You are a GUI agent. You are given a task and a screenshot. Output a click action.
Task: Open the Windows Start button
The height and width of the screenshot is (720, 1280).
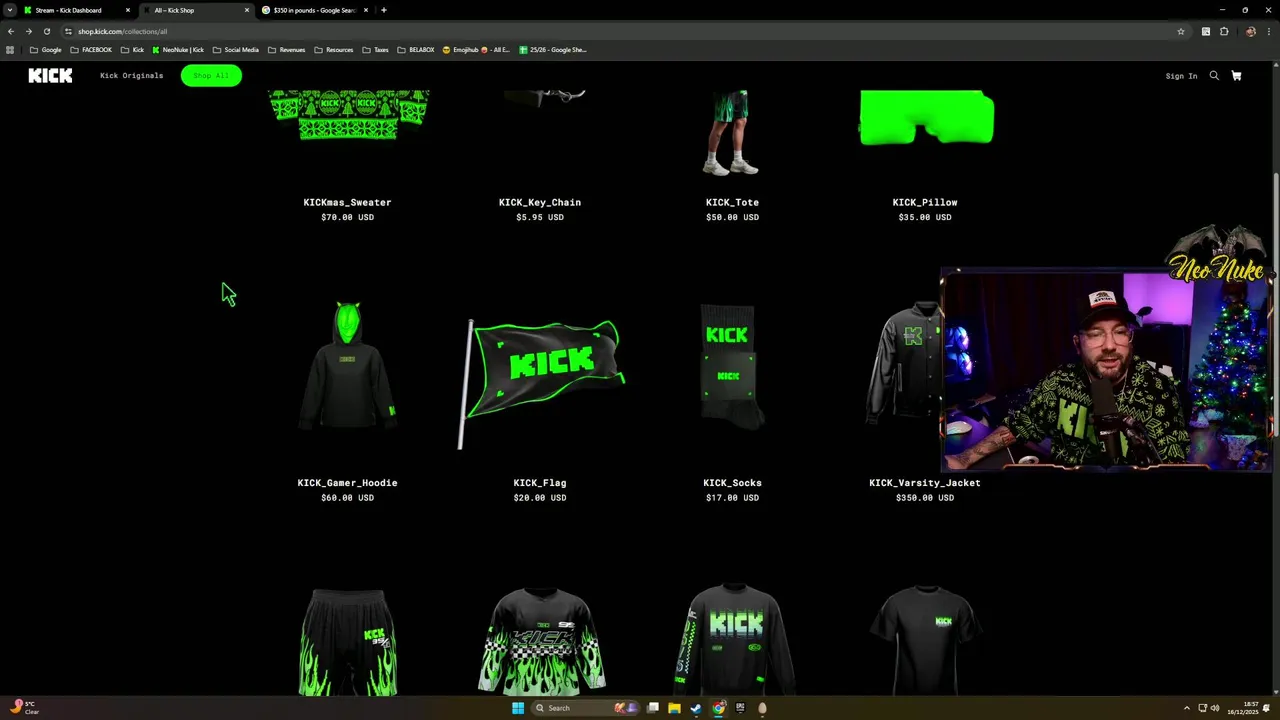tap(518, 708)
